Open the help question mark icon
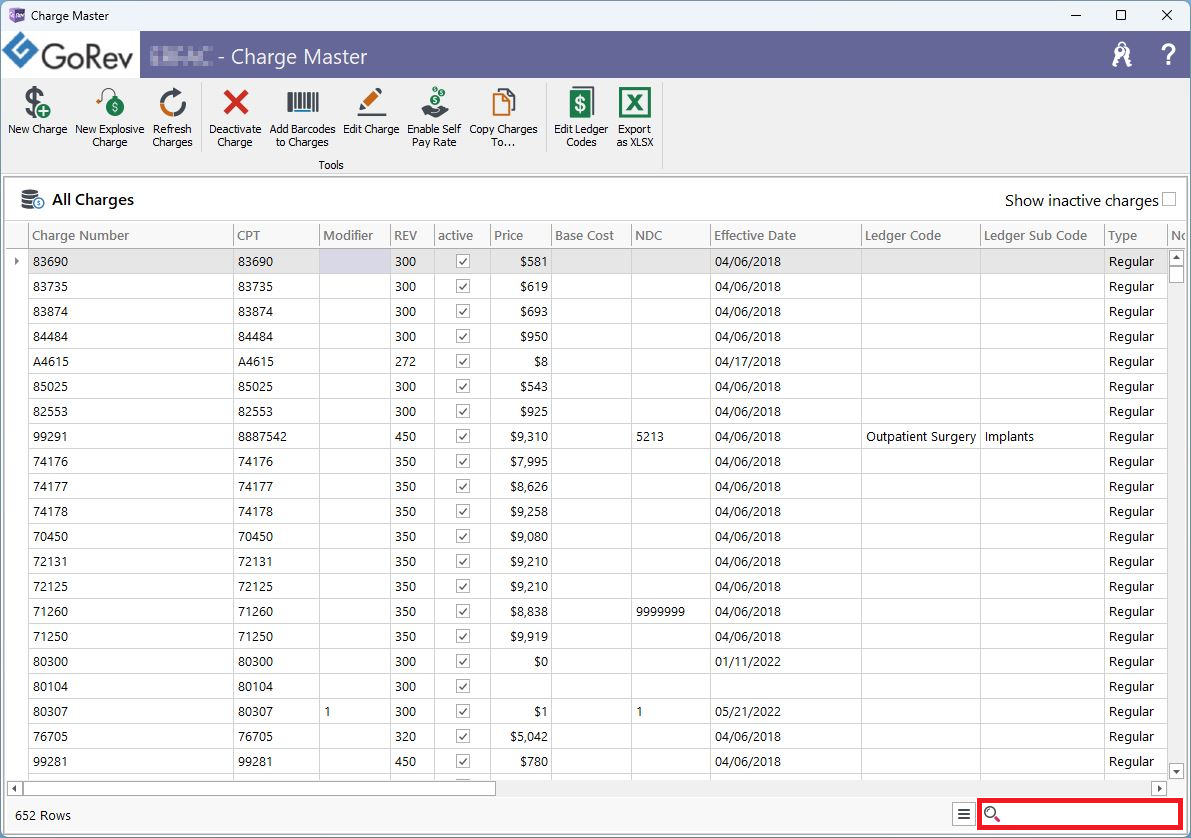The image size is (1191, 838). point(1168,55)
